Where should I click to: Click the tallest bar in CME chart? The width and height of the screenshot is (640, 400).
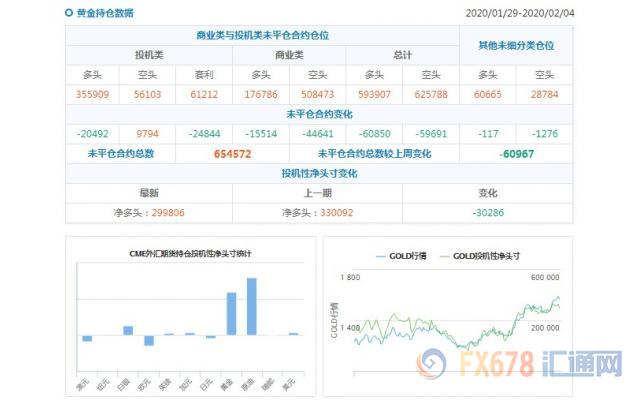(x=252, y=306)
